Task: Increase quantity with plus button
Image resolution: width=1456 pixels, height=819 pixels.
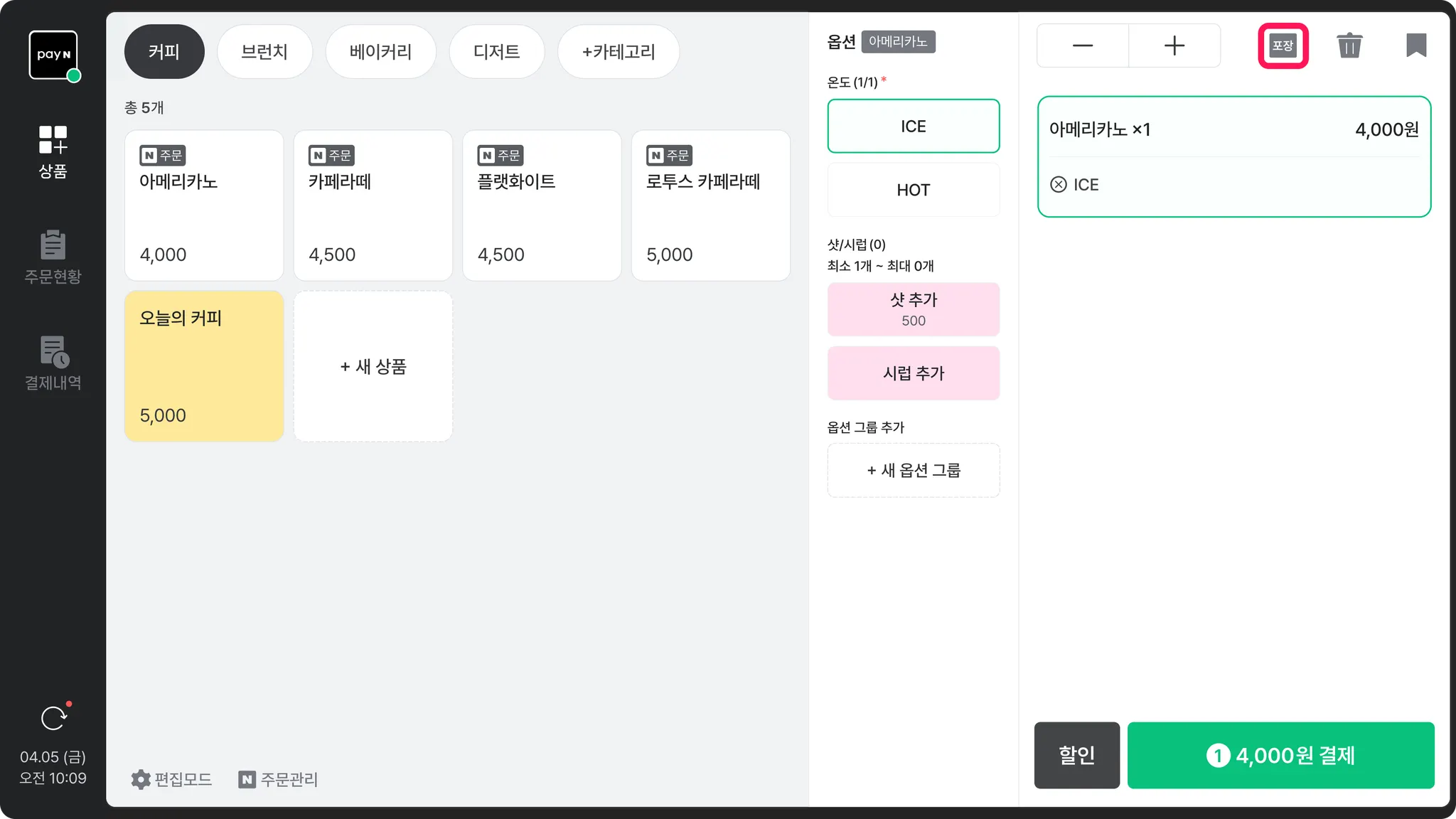Action: click(1174, 45)
